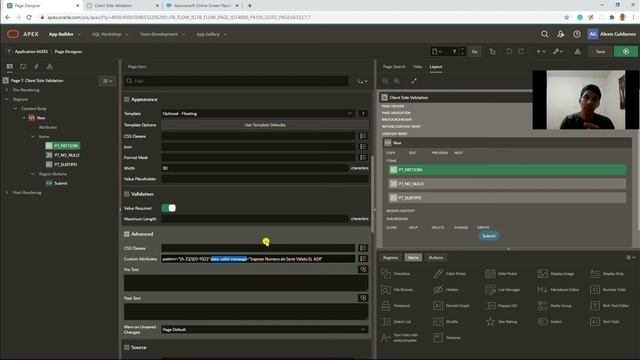Open the Rendering tree tab icon
Viewport: 640px width, 360px height.
[x=10, y=67]
